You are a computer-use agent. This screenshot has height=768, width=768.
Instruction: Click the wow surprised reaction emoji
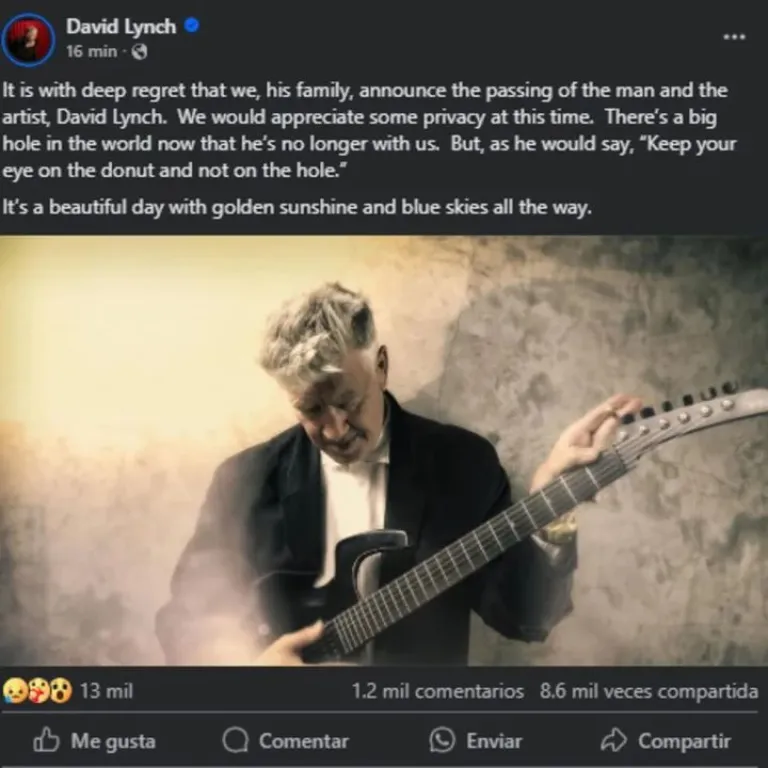click(61, 691)
